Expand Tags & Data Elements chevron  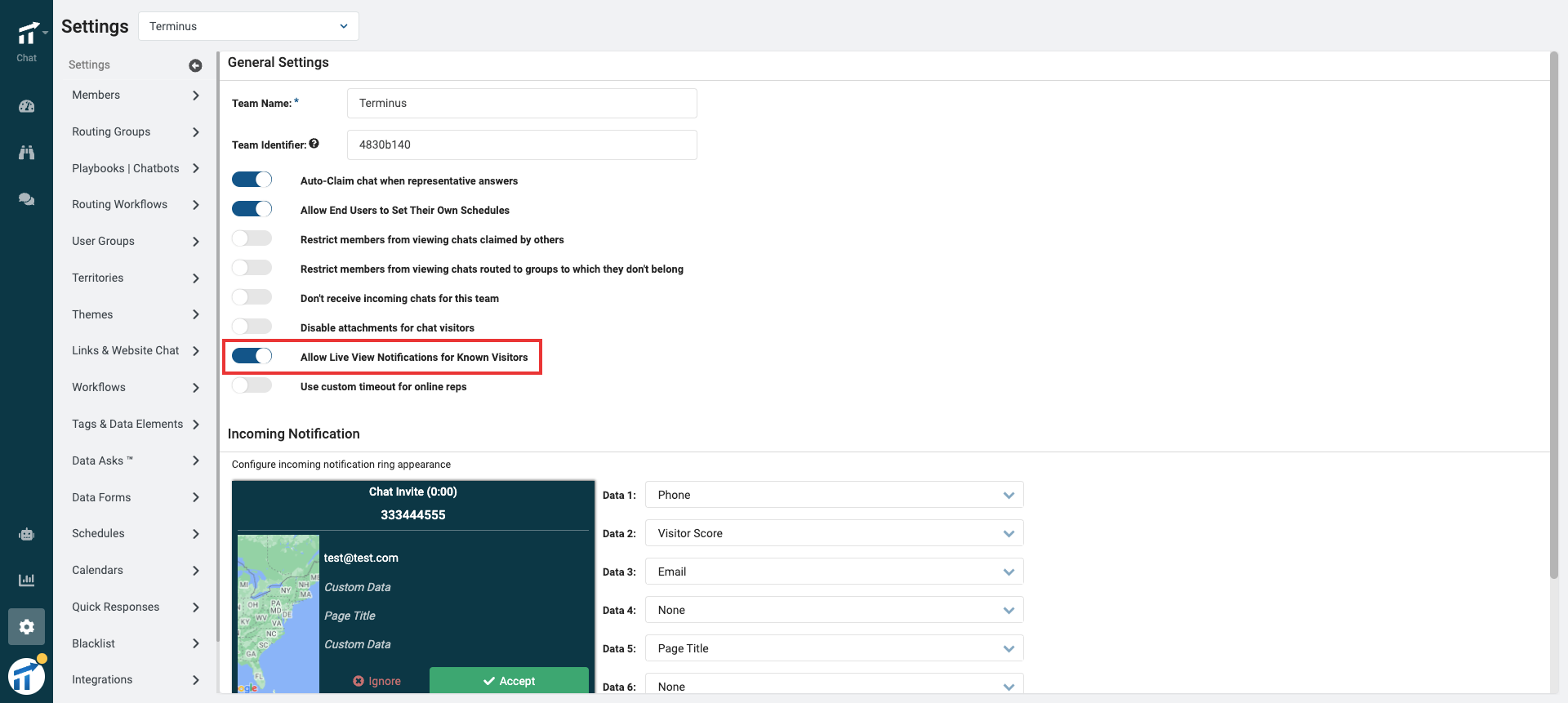(x=196, y=425)
